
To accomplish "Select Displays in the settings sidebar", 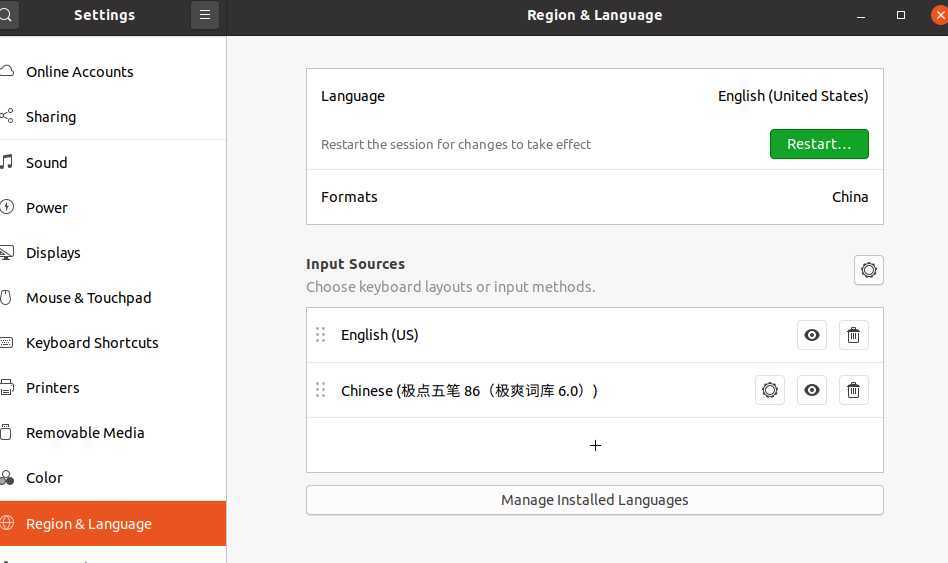I will pos(53,253).
